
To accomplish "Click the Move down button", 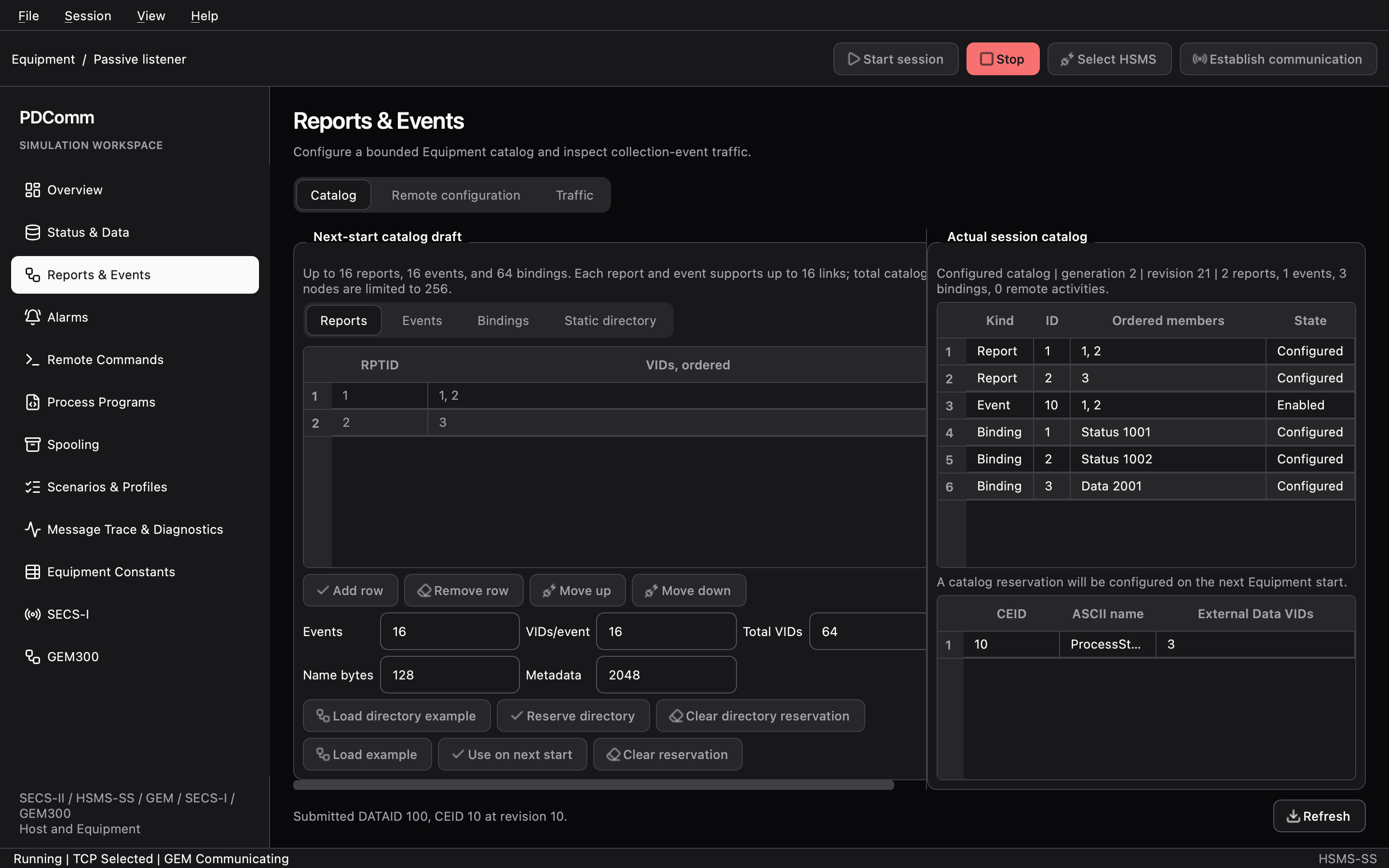I will pos(689,591).
